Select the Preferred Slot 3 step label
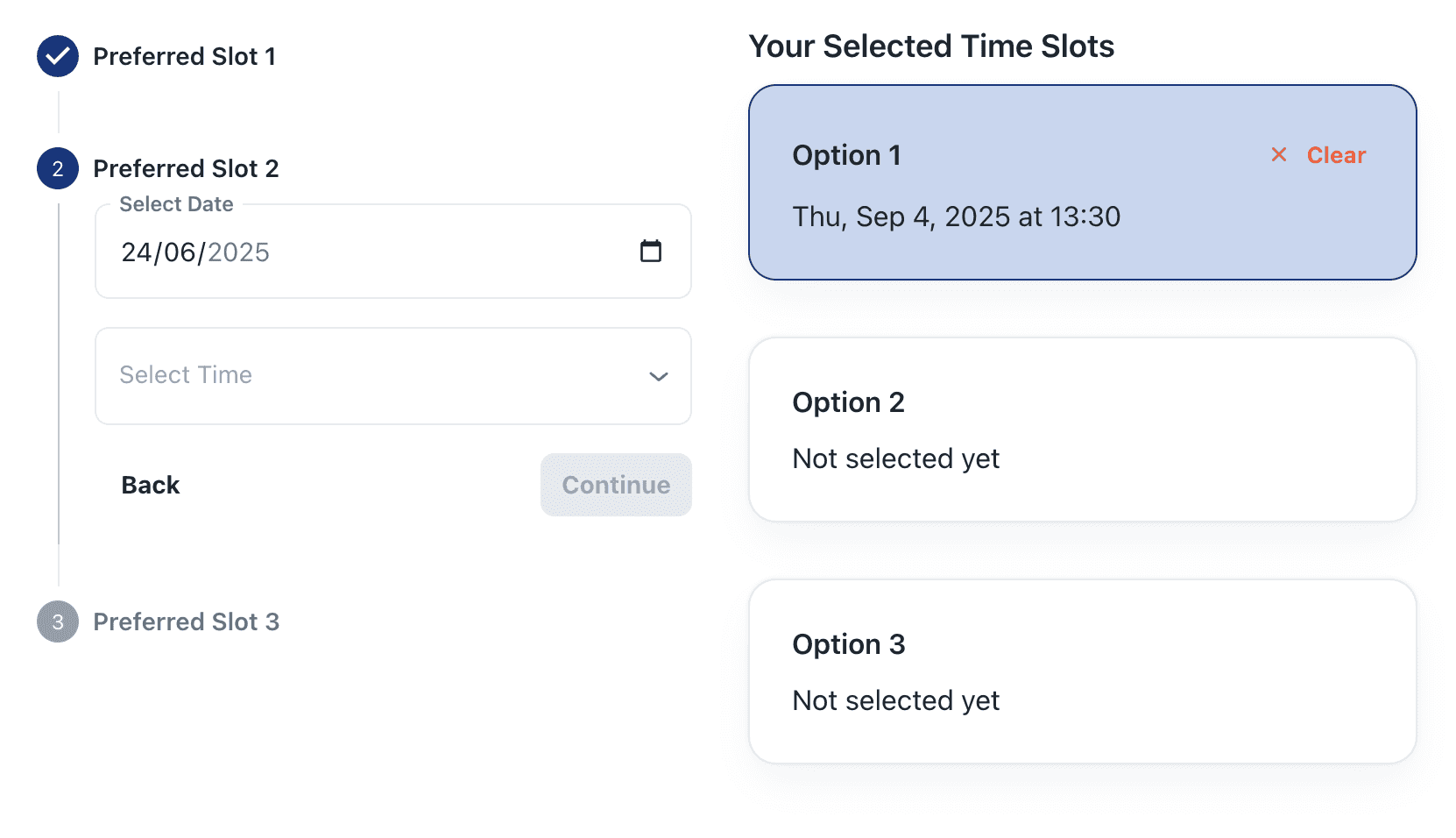 [x=186, y=621]
